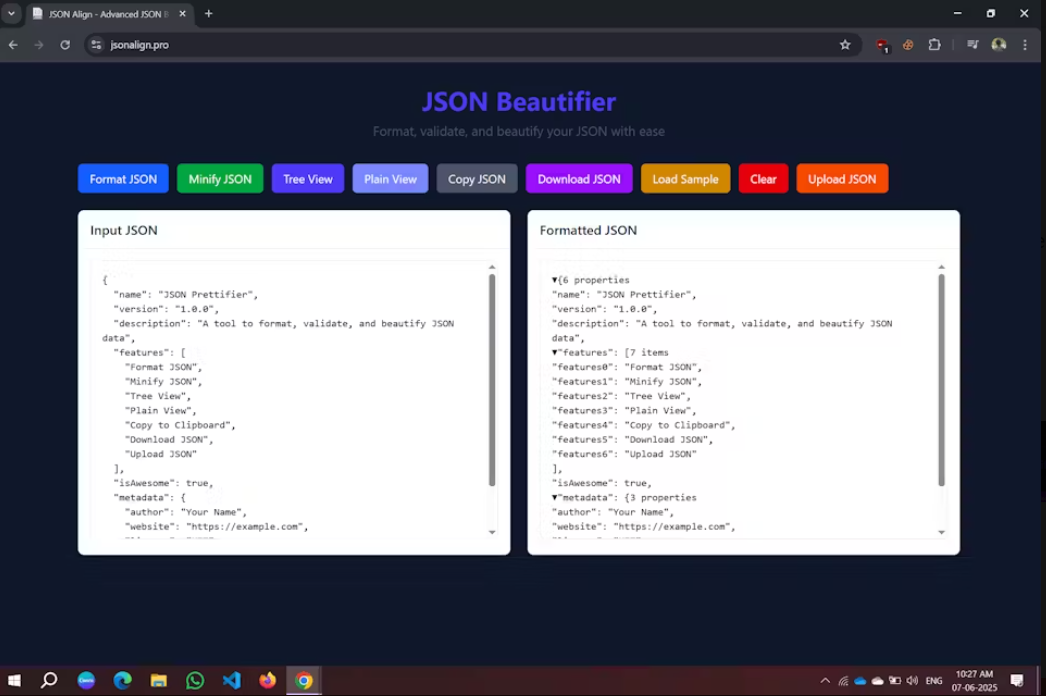The image size is (1046, 696).
Task: Open a new browser tab
Action: click(209, 13)
